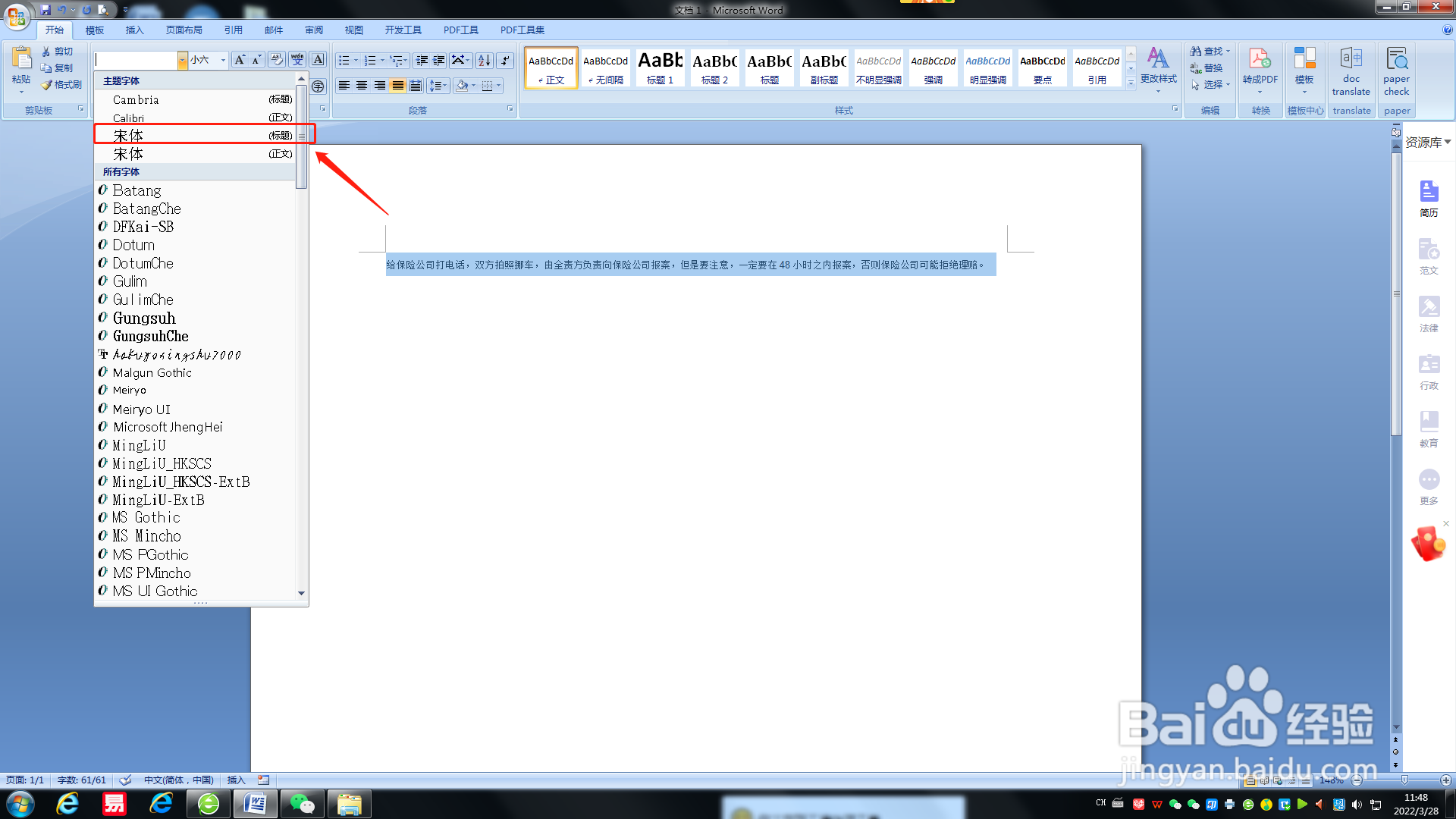Click the 更多 (More) resources icon

click(1429, 487)
